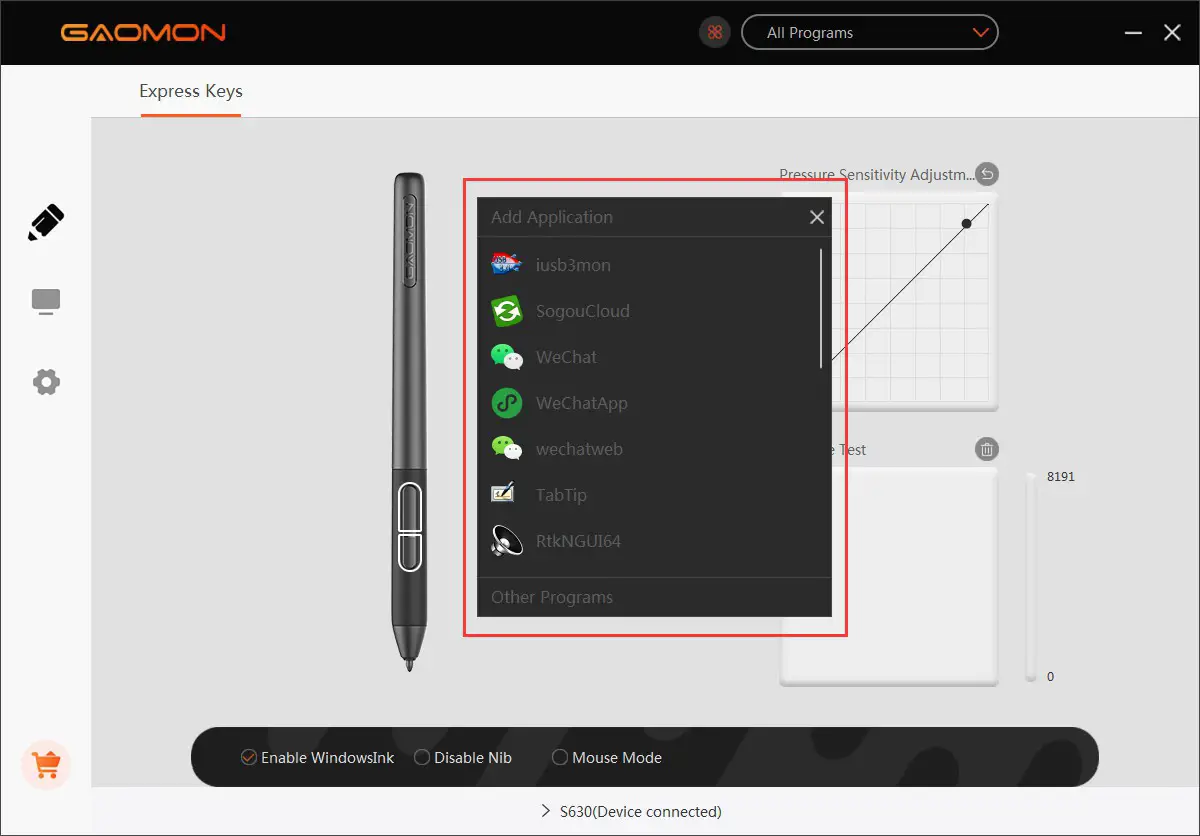This screenshot has width=1200, height=836.
Task: Select the Pen settings icon in the sidebar
Action: [x=46, y=222]
